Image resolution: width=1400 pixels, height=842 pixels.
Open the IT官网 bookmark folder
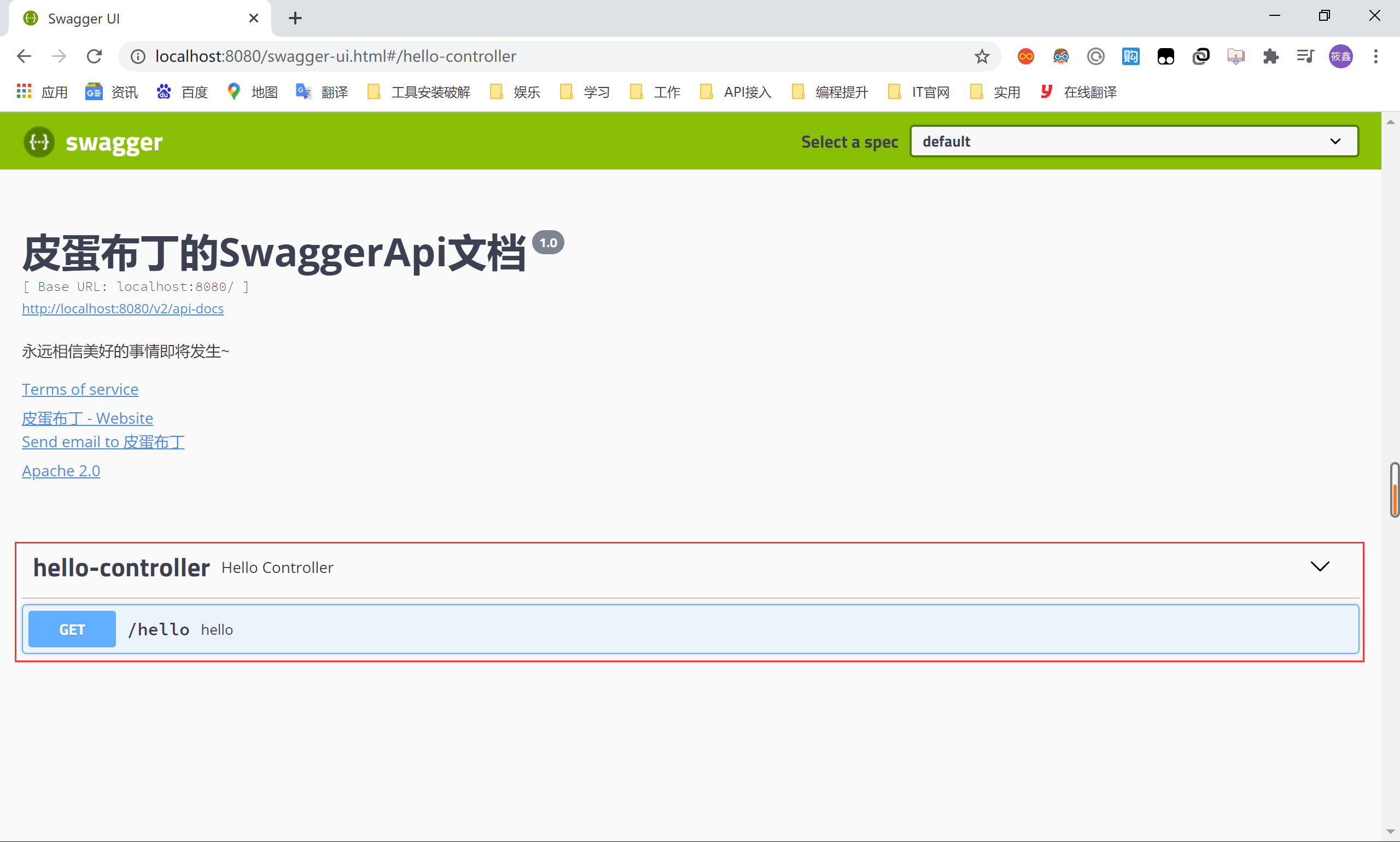[919, 92]
